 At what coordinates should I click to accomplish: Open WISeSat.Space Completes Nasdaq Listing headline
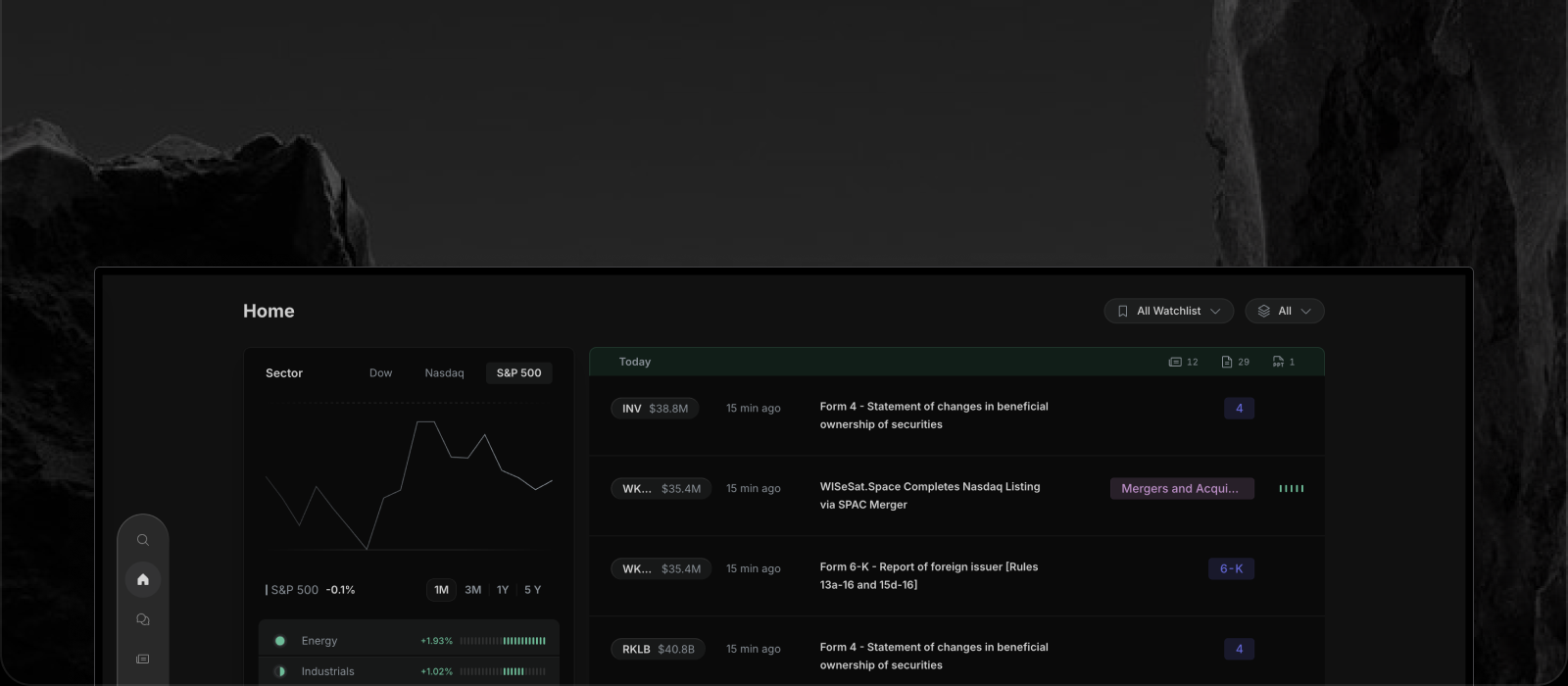930,496
